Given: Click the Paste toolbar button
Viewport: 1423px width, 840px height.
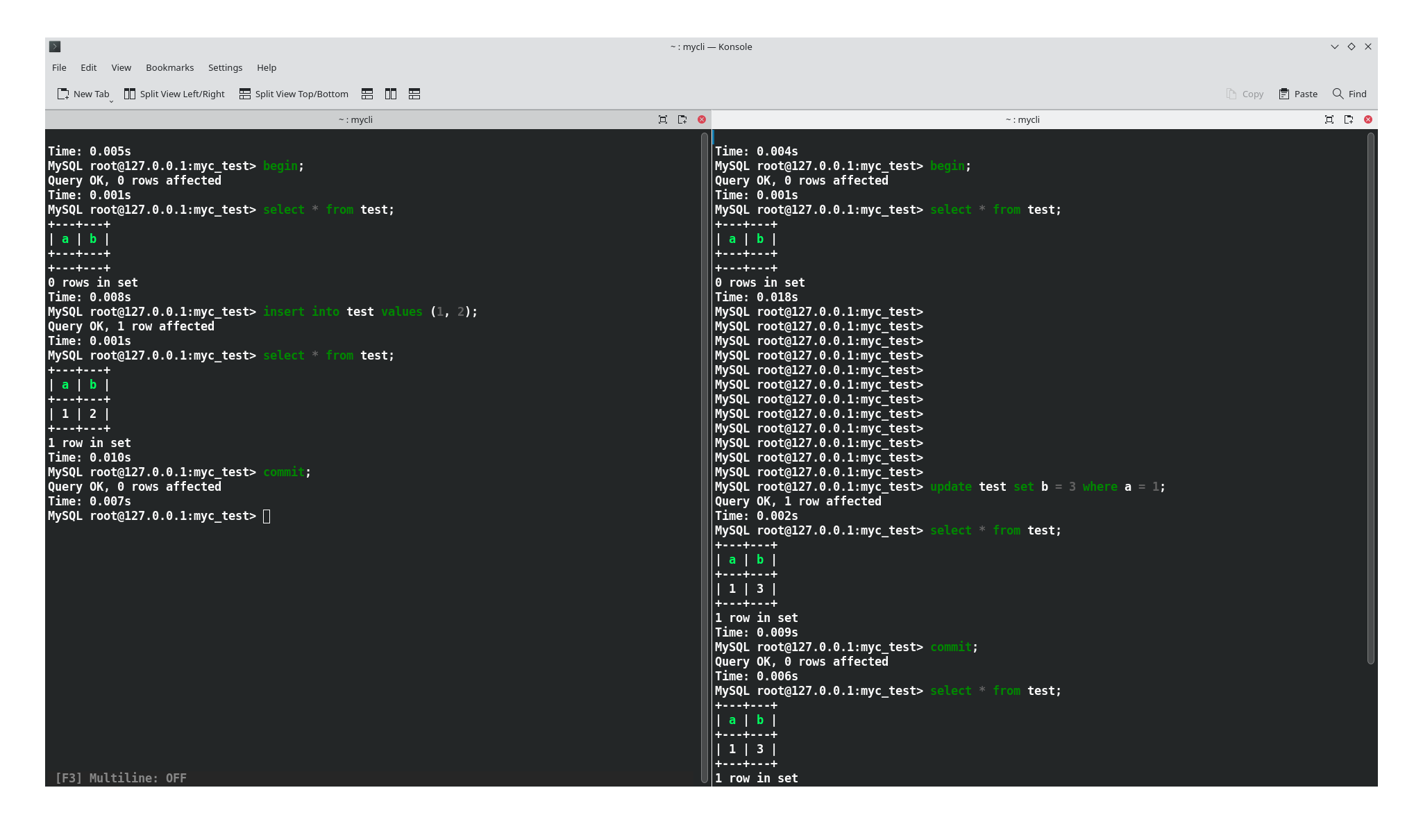Looking at the screenshot, I should tap(1298, 94).
